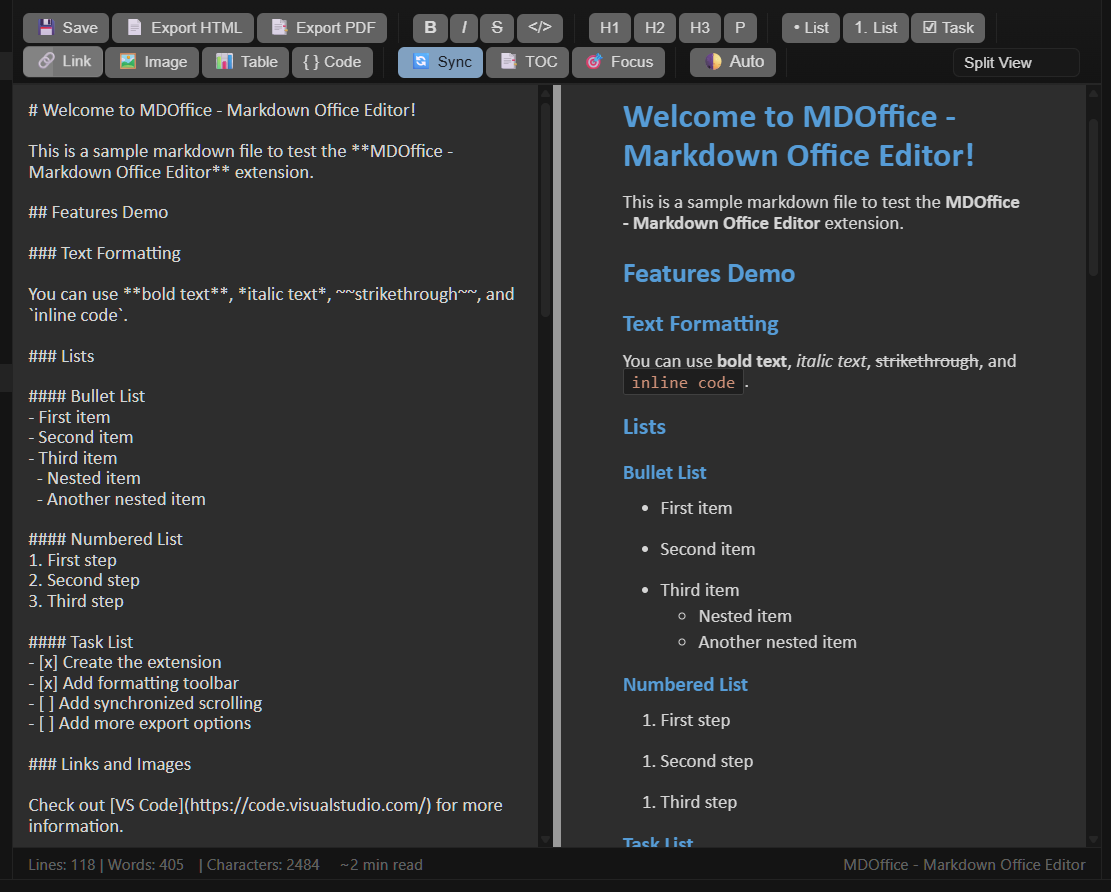Toggle the Auto theme button
This screenshot has height=892, width=1111.
point(733,62)
